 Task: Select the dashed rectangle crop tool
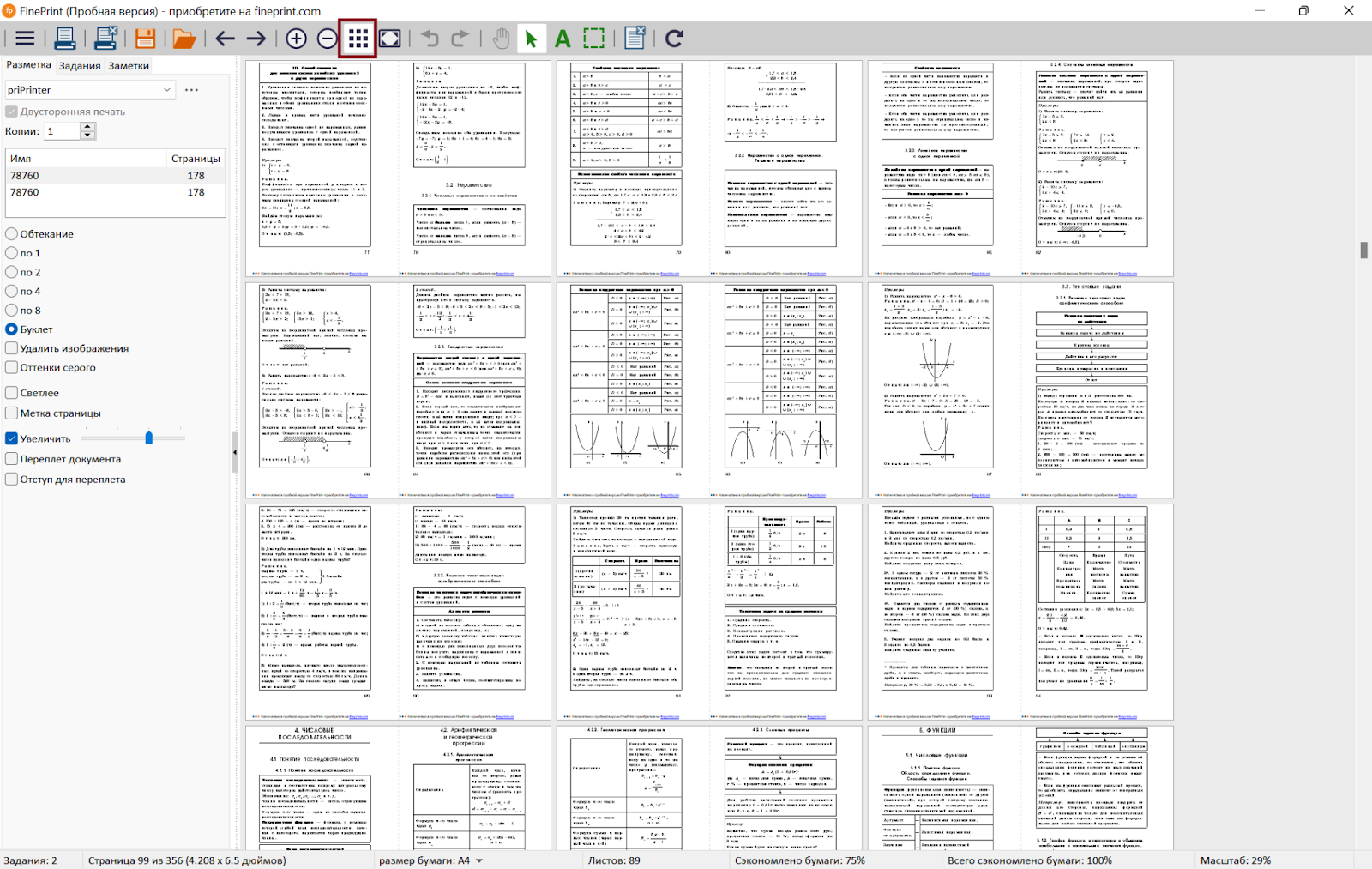(593, 39)
